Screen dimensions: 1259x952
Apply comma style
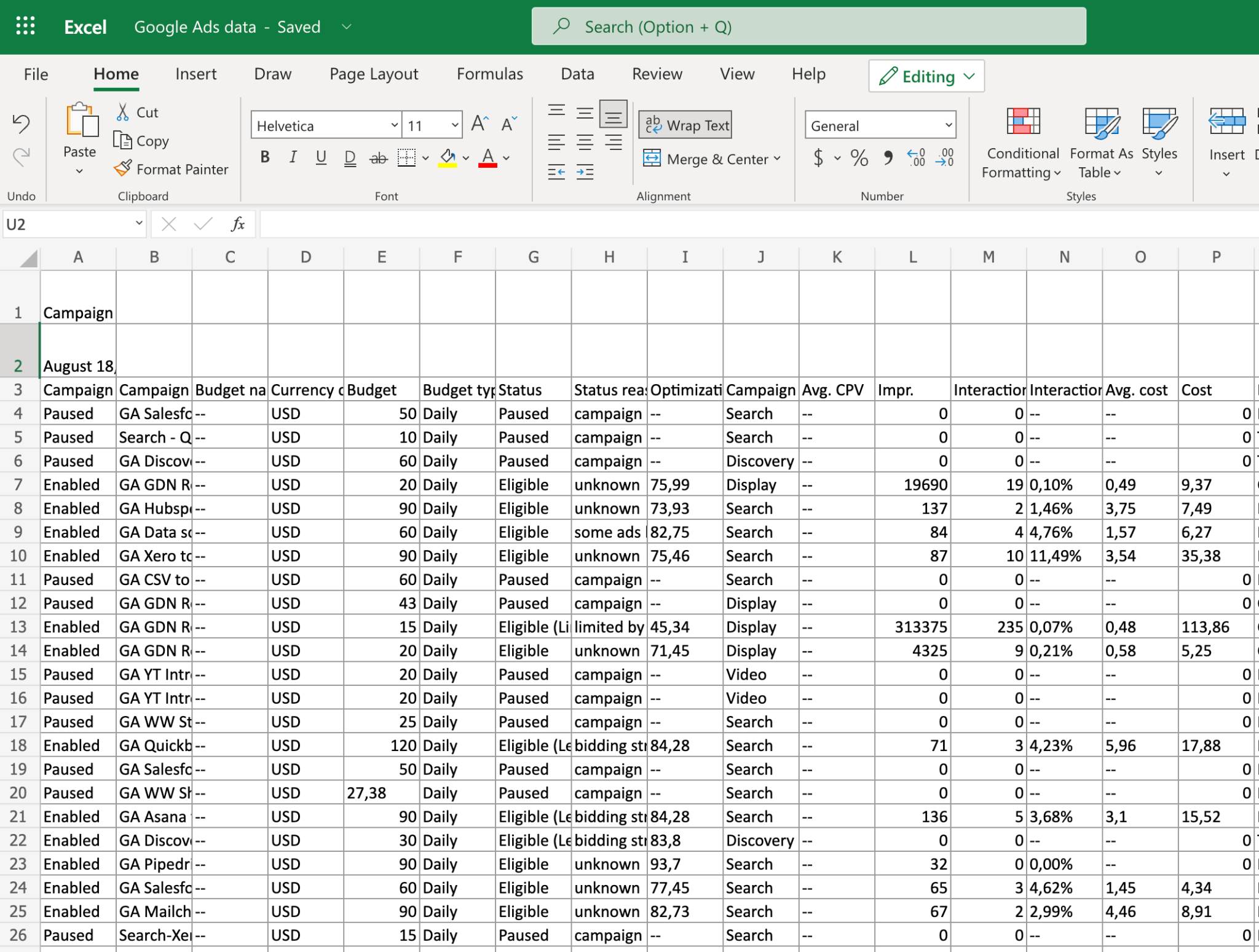point(888,158)
